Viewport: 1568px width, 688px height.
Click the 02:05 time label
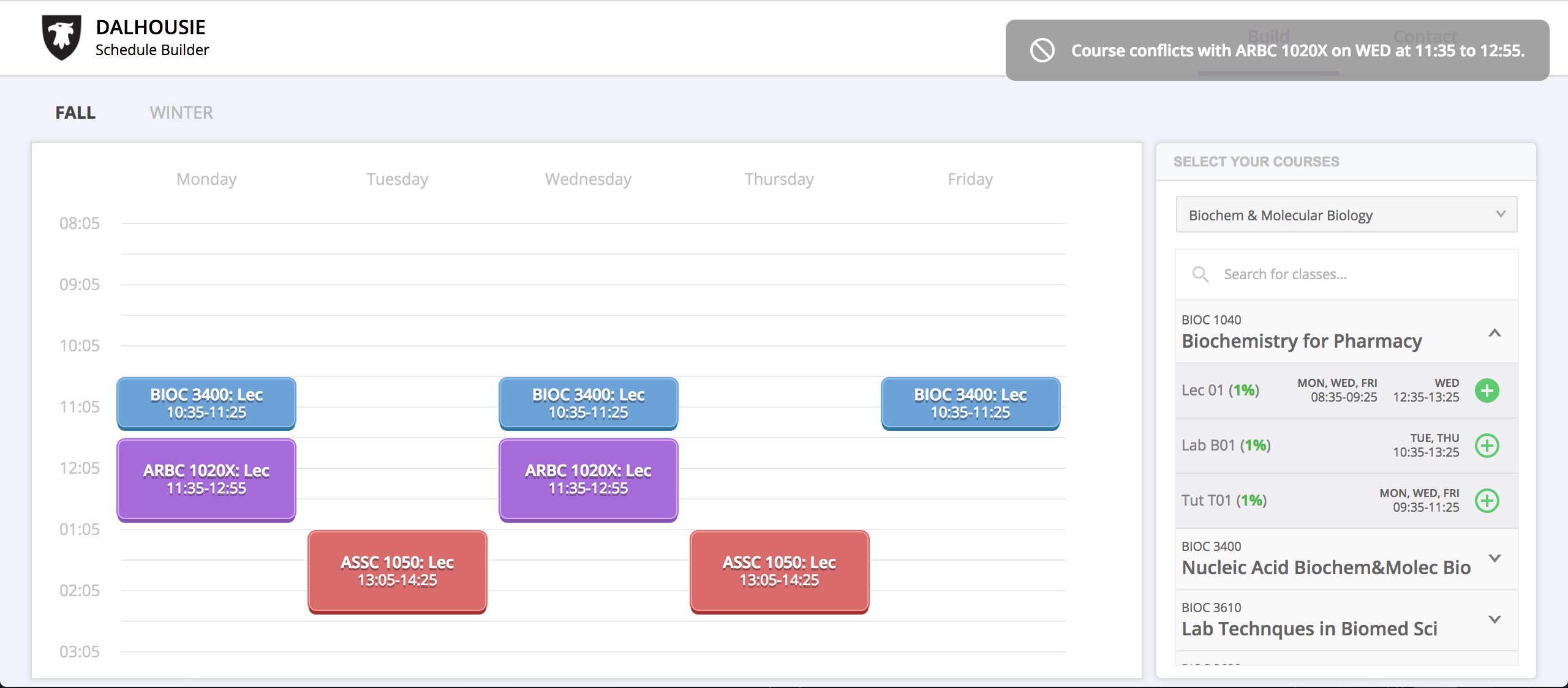[x=80, y=591]
